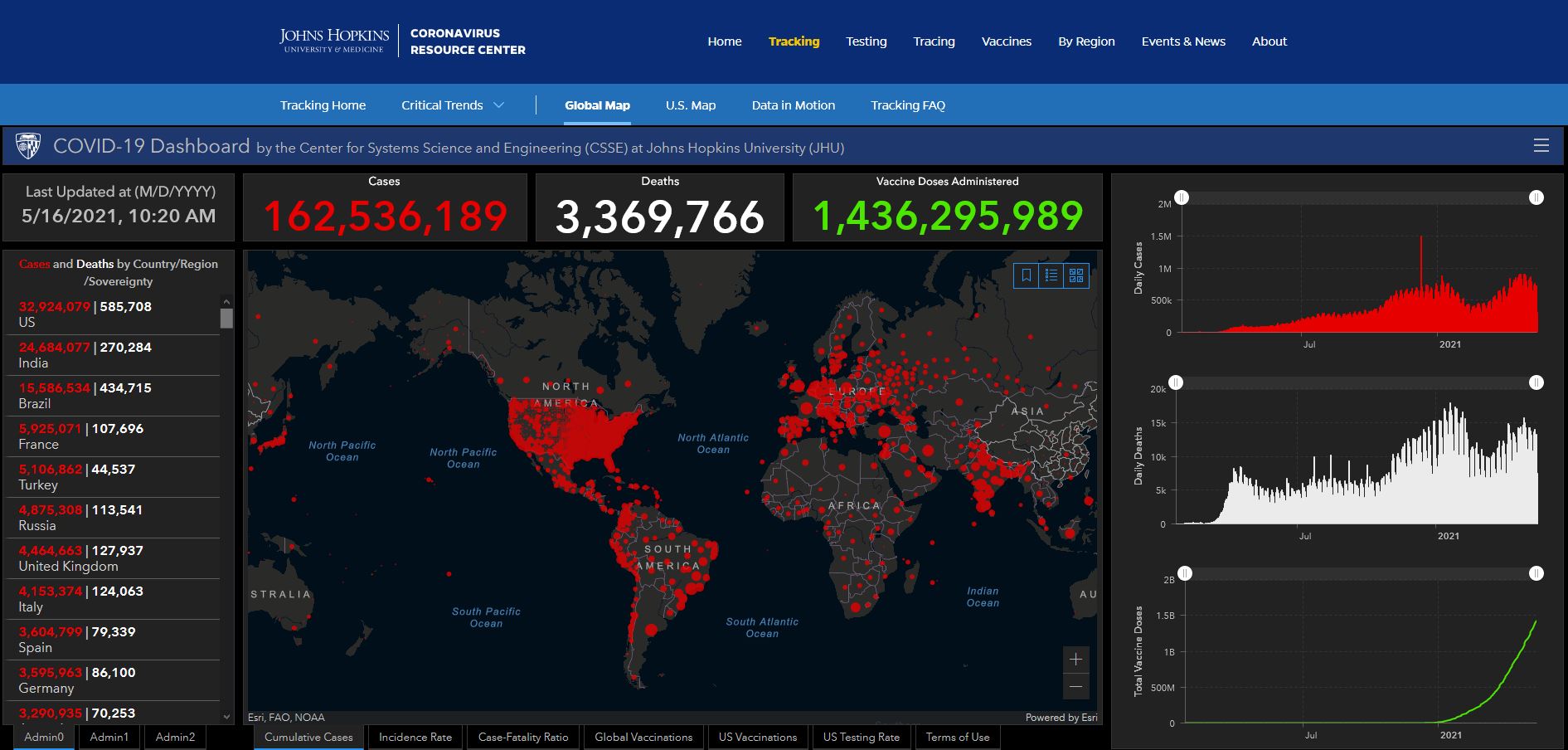Grab the Daily Deaths left slider handle
The image size is (1568, 750).
point(1176,382)
